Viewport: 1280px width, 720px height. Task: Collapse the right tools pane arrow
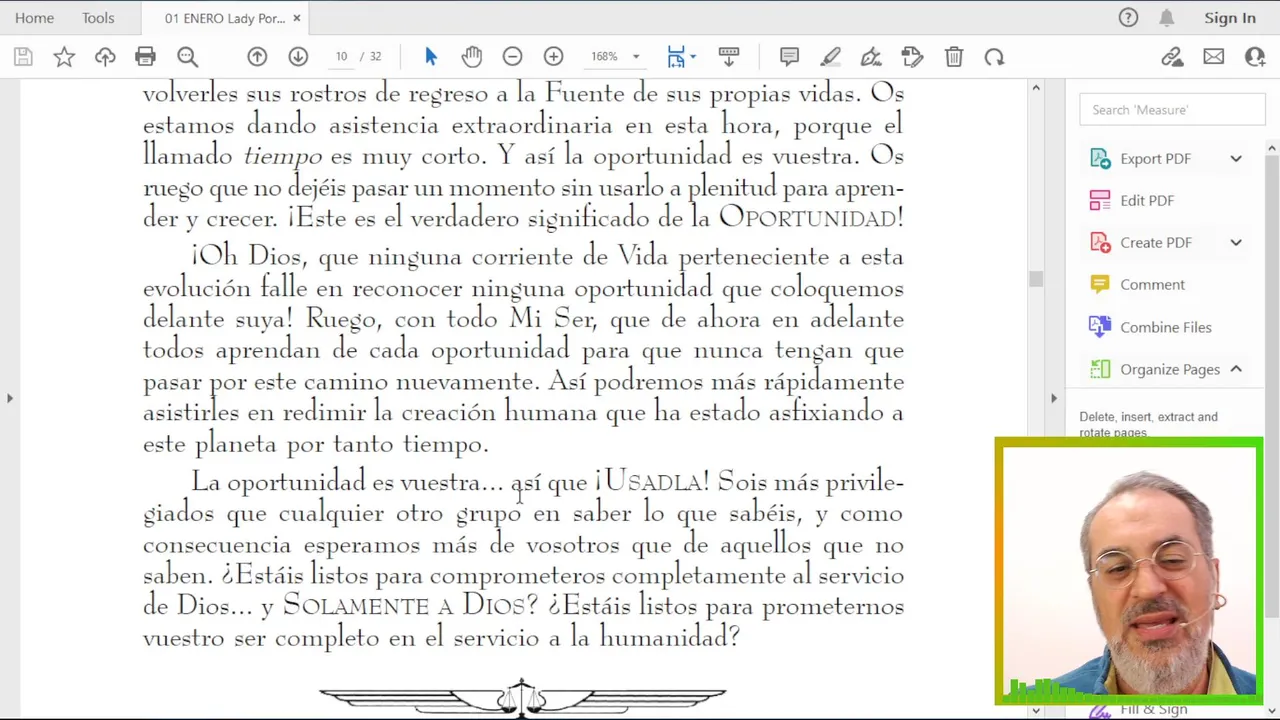(1053, 398)
